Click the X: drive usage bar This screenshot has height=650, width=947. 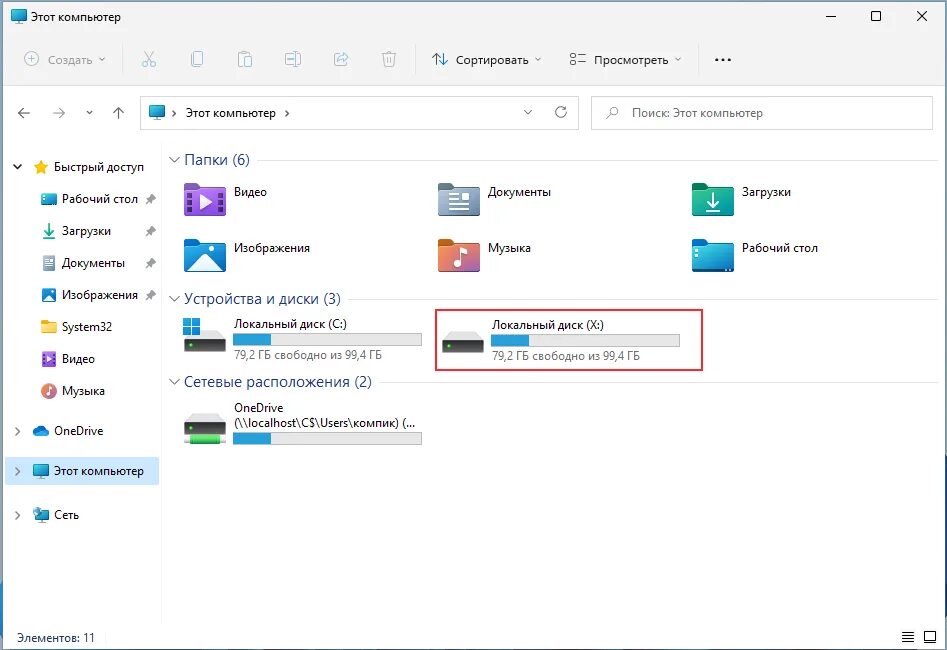click(585, 341)
